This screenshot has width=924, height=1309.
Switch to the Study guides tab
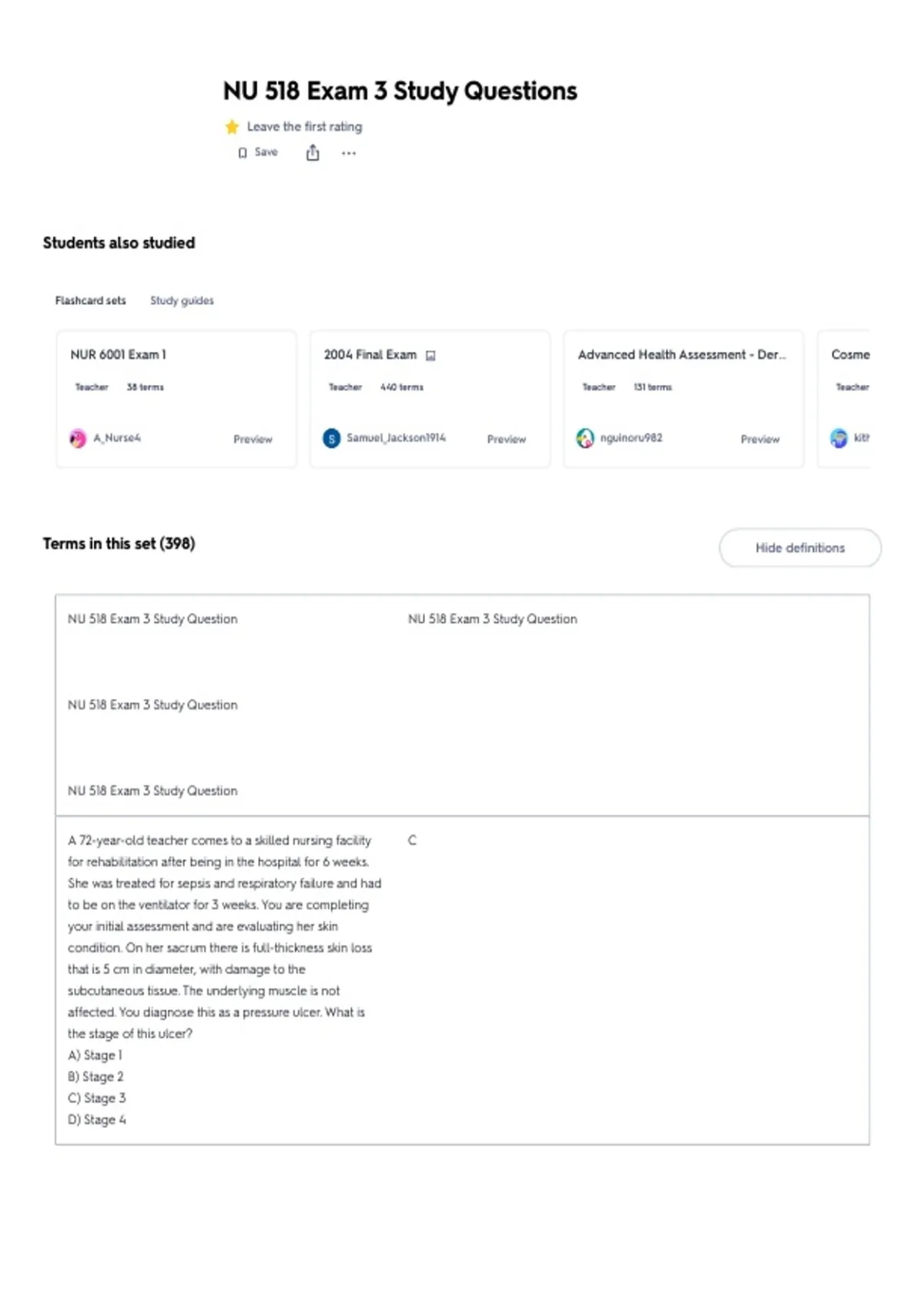182,300
